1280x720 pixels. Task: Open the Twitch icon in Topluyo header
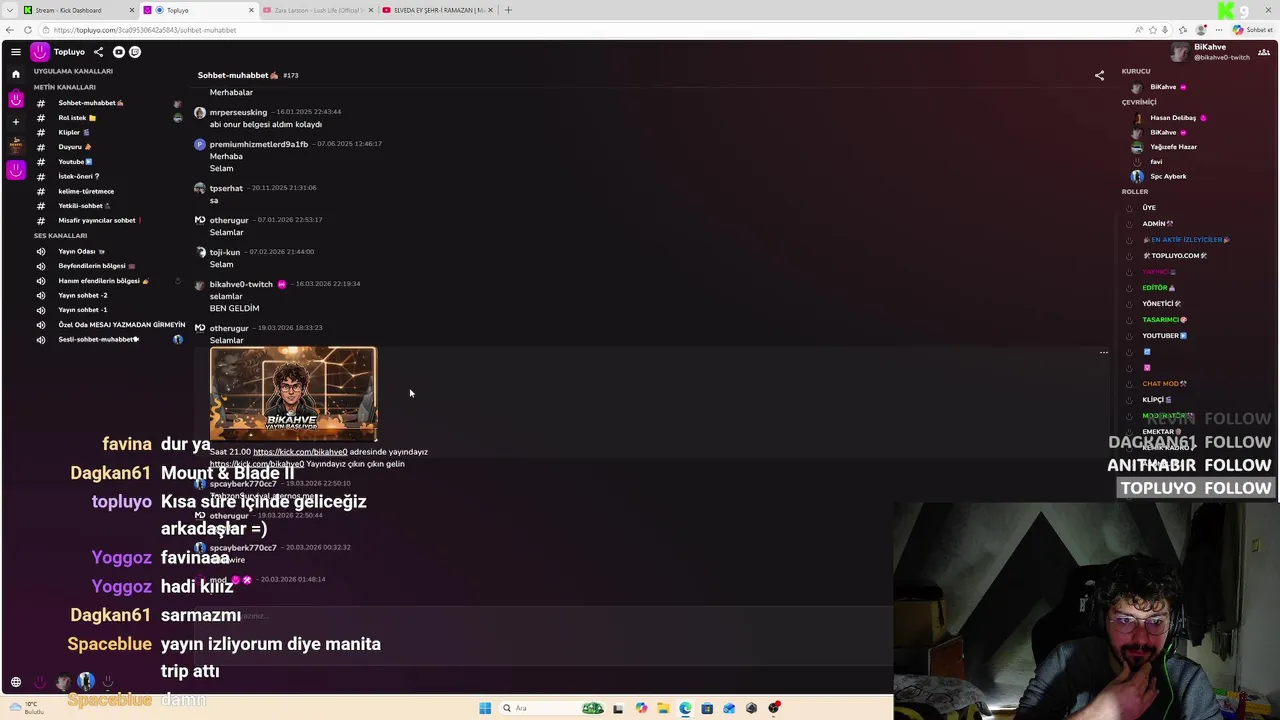135,52
